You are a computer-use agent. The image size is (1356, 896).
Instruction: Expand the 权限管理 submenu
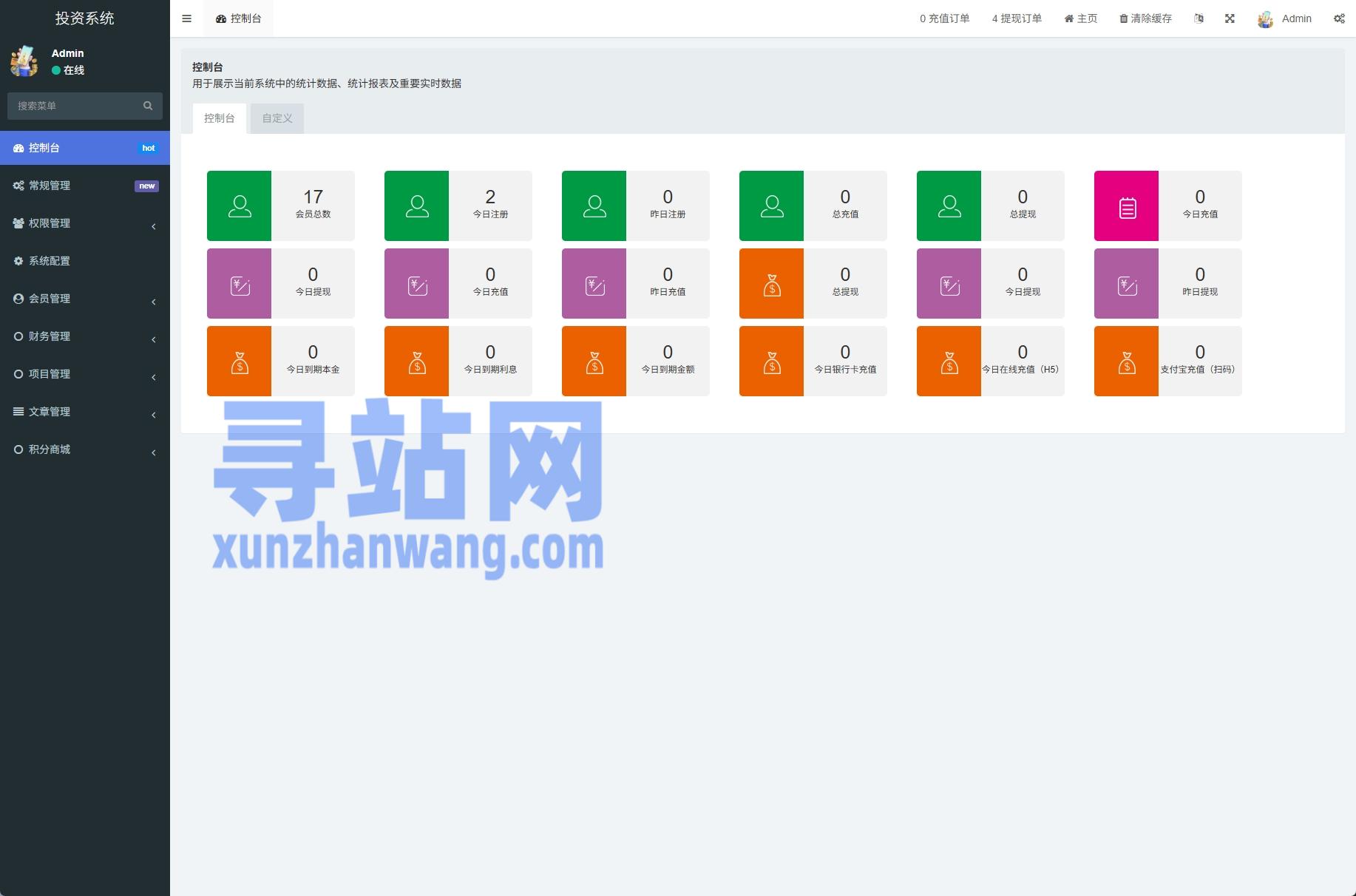coord(85,223)
